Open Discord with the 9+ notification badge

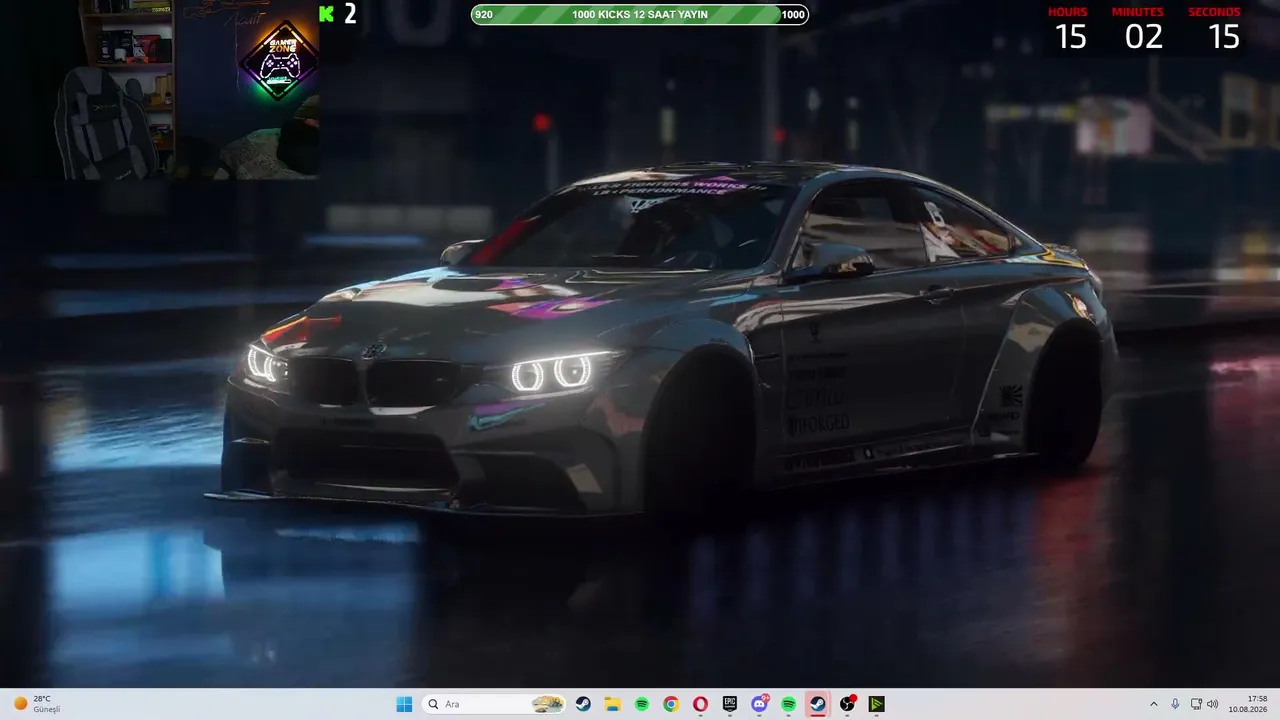pos(759,704)
